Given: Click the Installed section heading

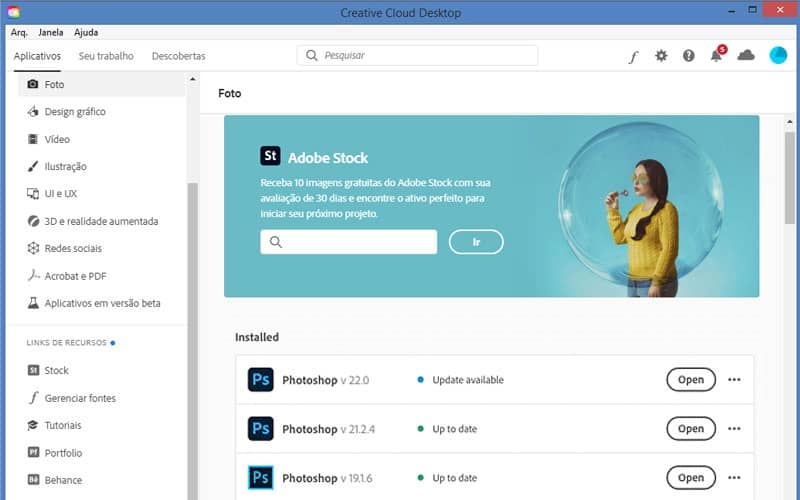Looking at the screenshot, I should coord(257,337).
